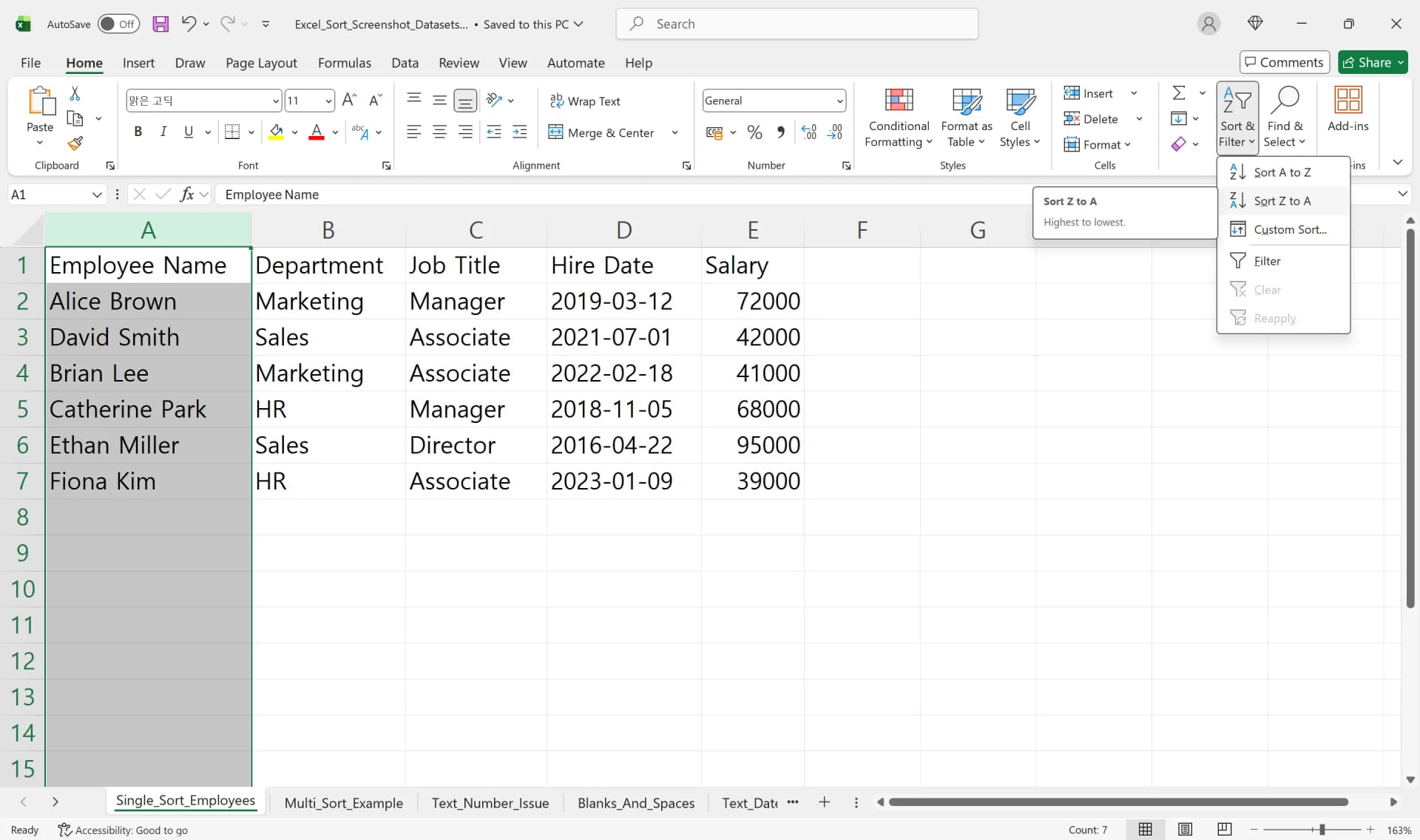Toggle italic formatting
The height and width of the screenshot is (840, 1420).
point(163,131)
